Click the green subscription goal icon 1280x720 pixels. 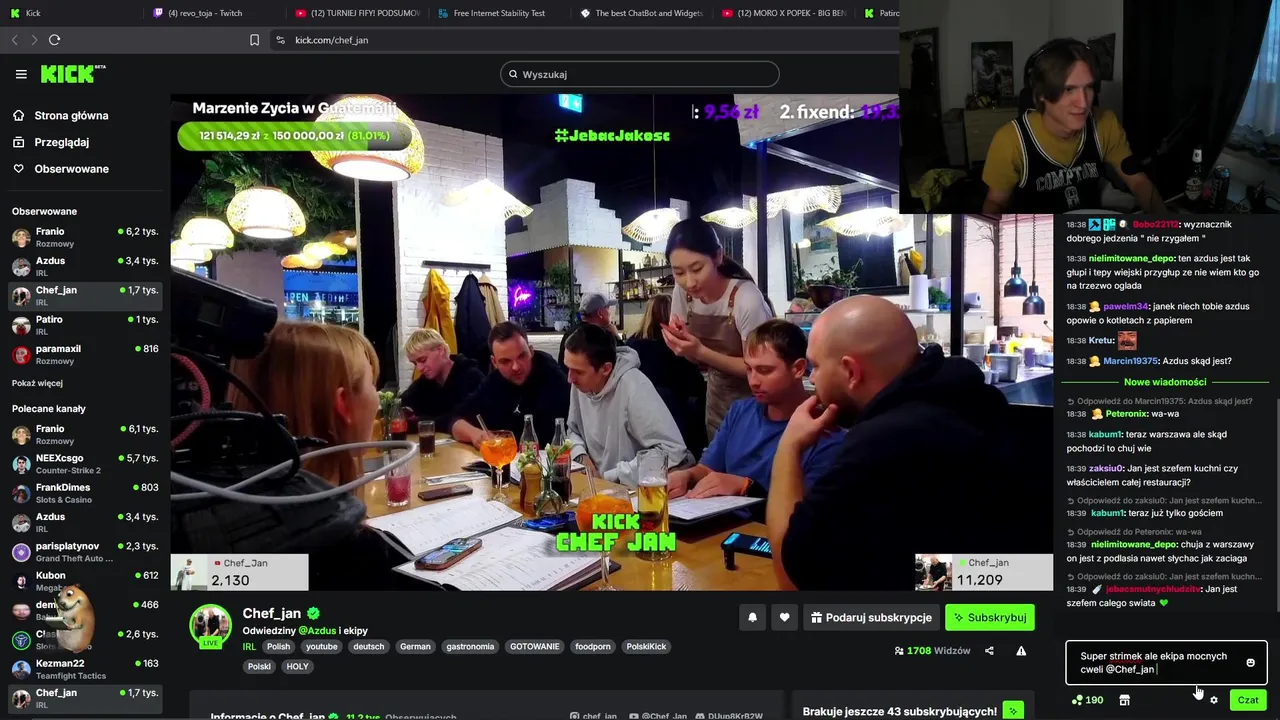coord(1012,711)
